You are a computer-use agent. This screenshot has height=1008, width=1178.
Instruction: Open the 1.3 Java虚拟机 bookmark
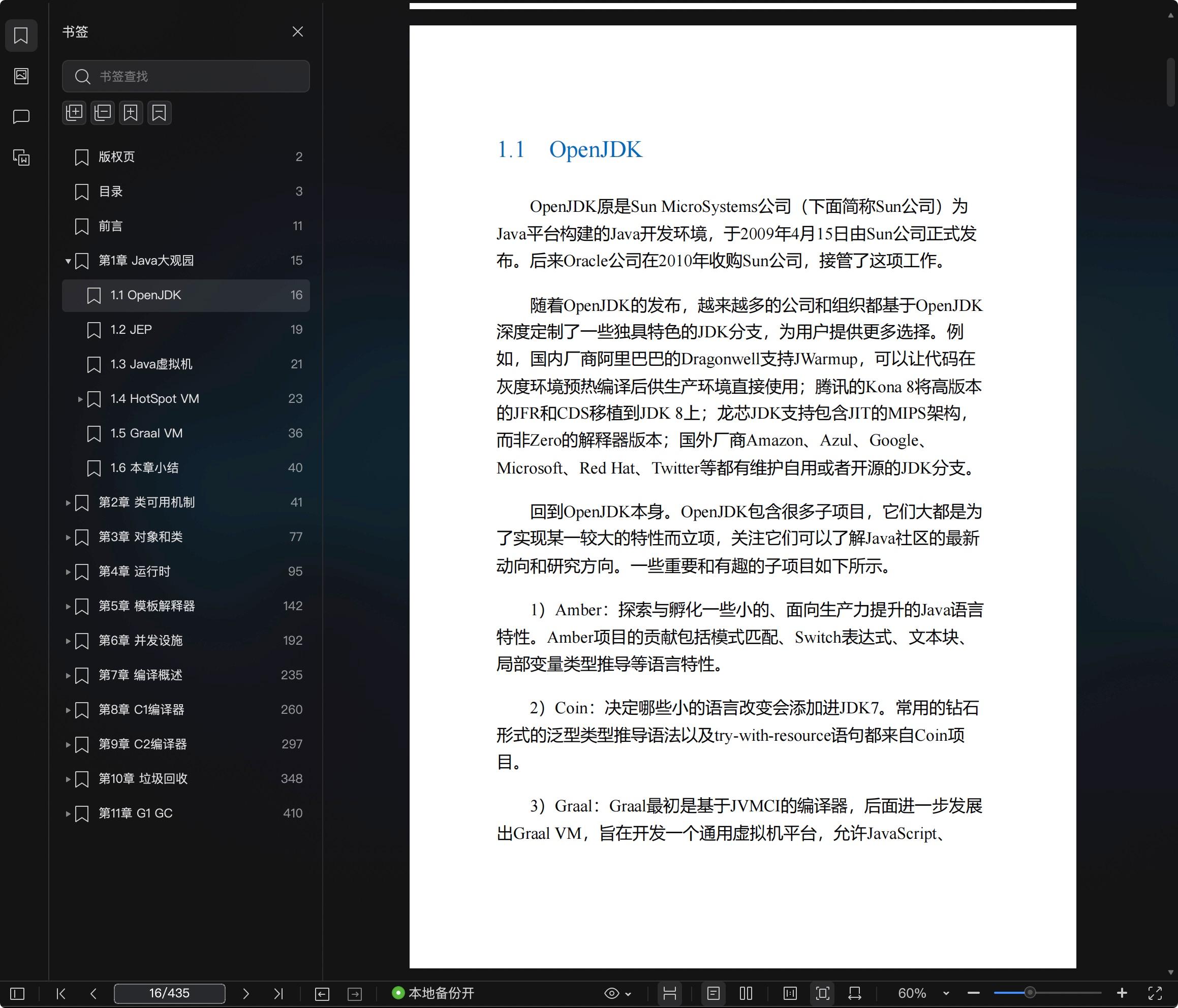point(186,364)
